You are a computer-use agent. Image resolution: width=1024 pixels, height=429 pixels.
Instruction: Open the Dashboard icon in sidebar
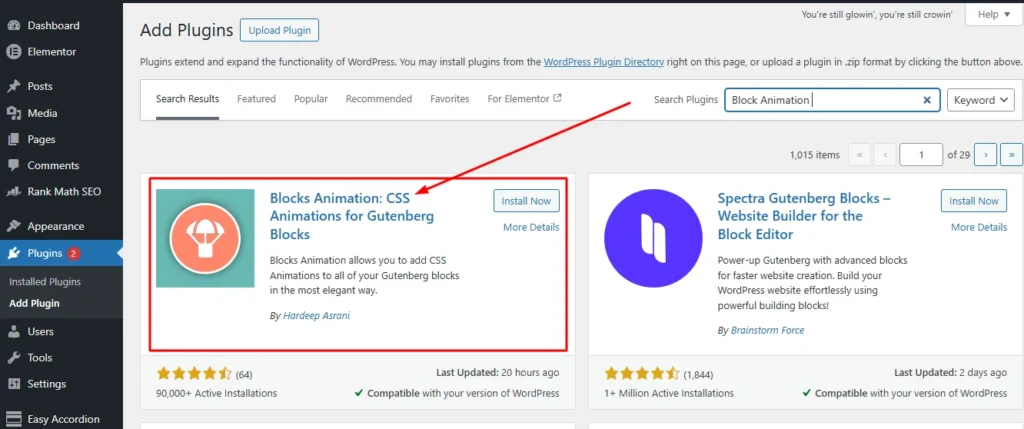pos(13,25)
